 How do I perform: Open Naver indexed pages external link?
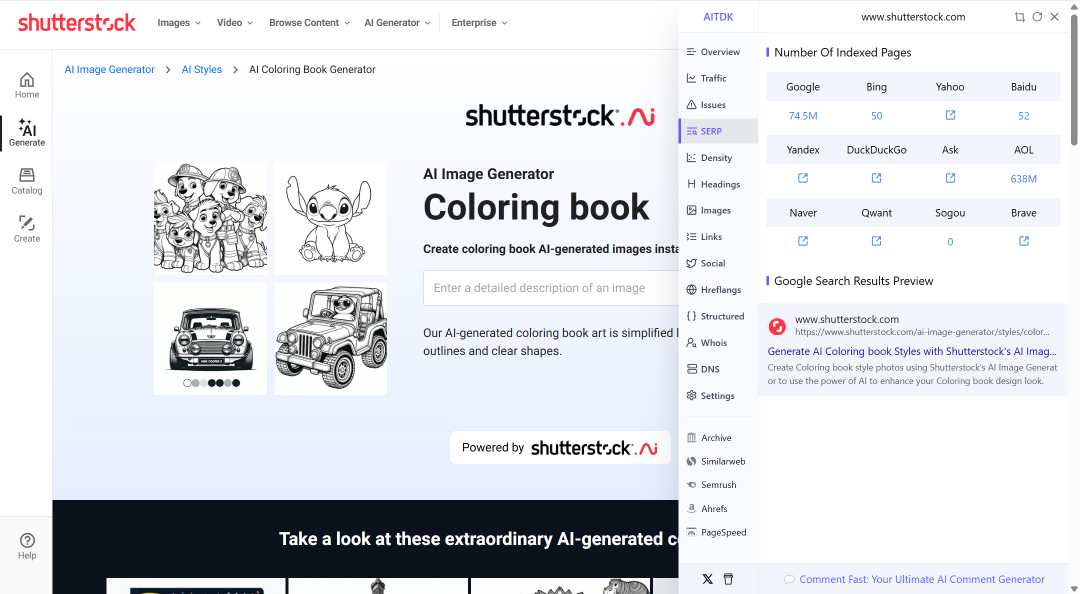click(x=803, y=240)
